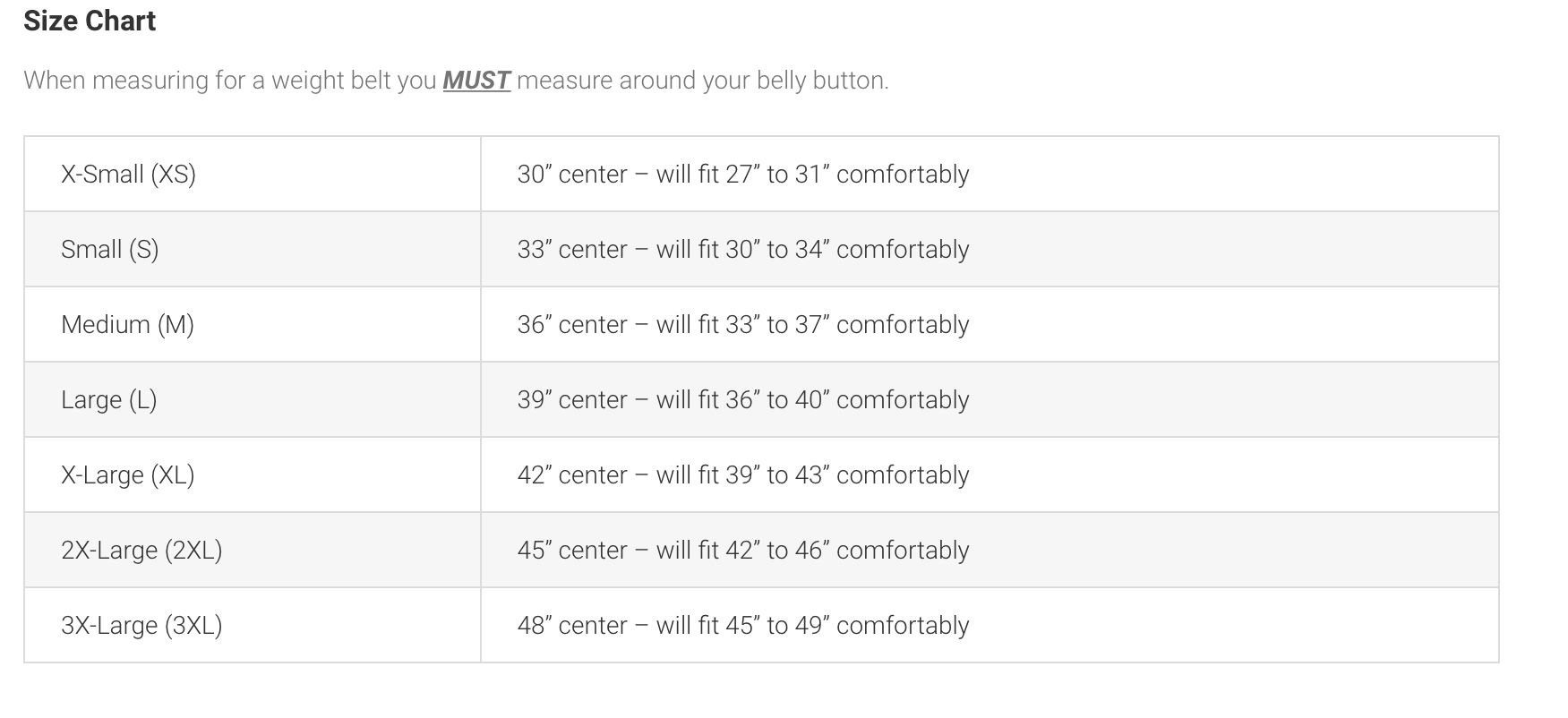Screen dimensions: 1568x718
Task: Click the text 'fit 36” to 40” comfortably'
Action: pyautogui.click(x=834, y=399)
